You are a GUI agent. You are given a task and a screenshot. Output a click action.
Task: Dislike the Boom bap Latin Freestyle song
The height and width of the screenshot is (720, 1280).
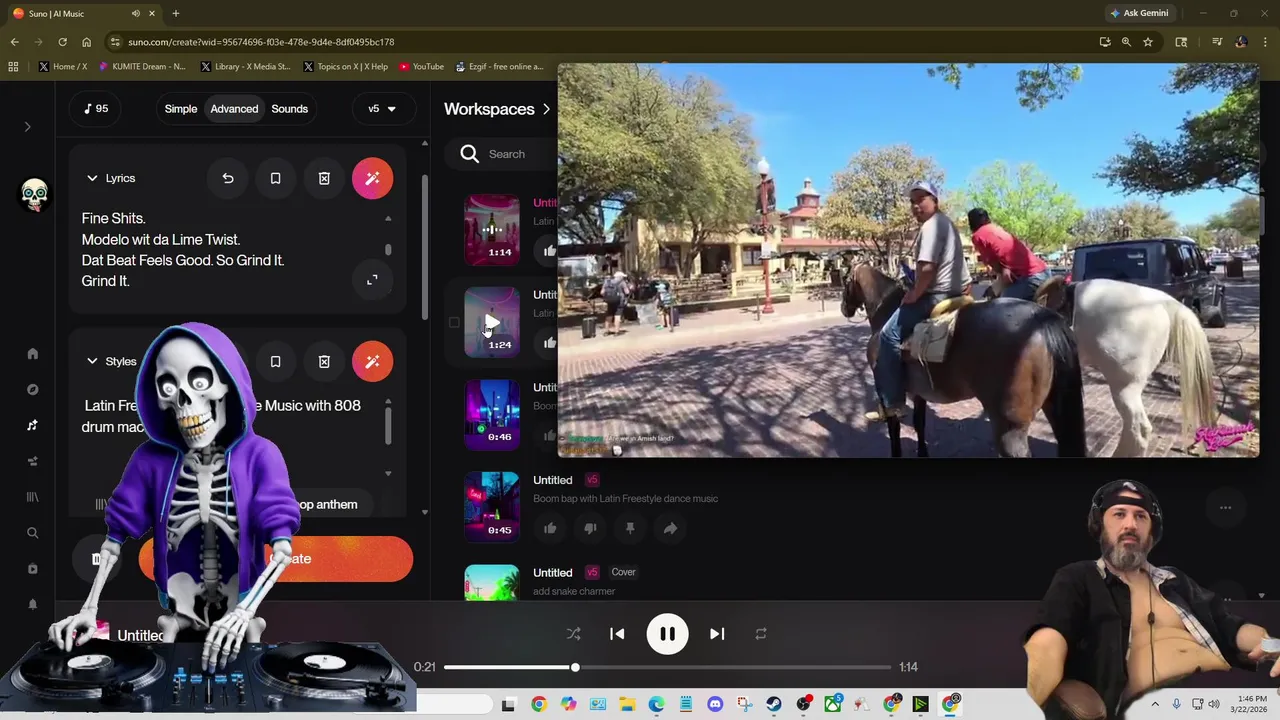click(590, 528)
